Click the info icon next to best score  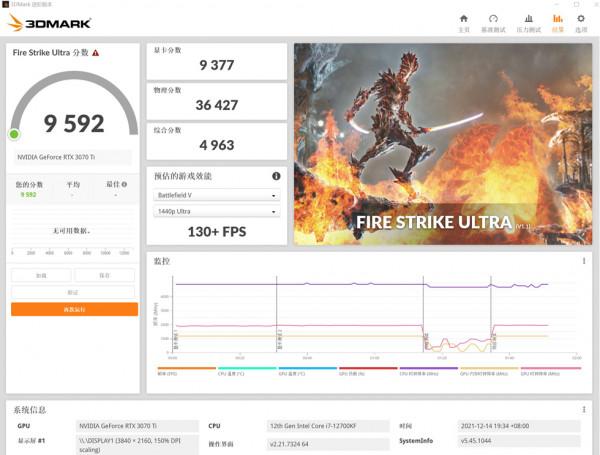click(x=124, y=184)
